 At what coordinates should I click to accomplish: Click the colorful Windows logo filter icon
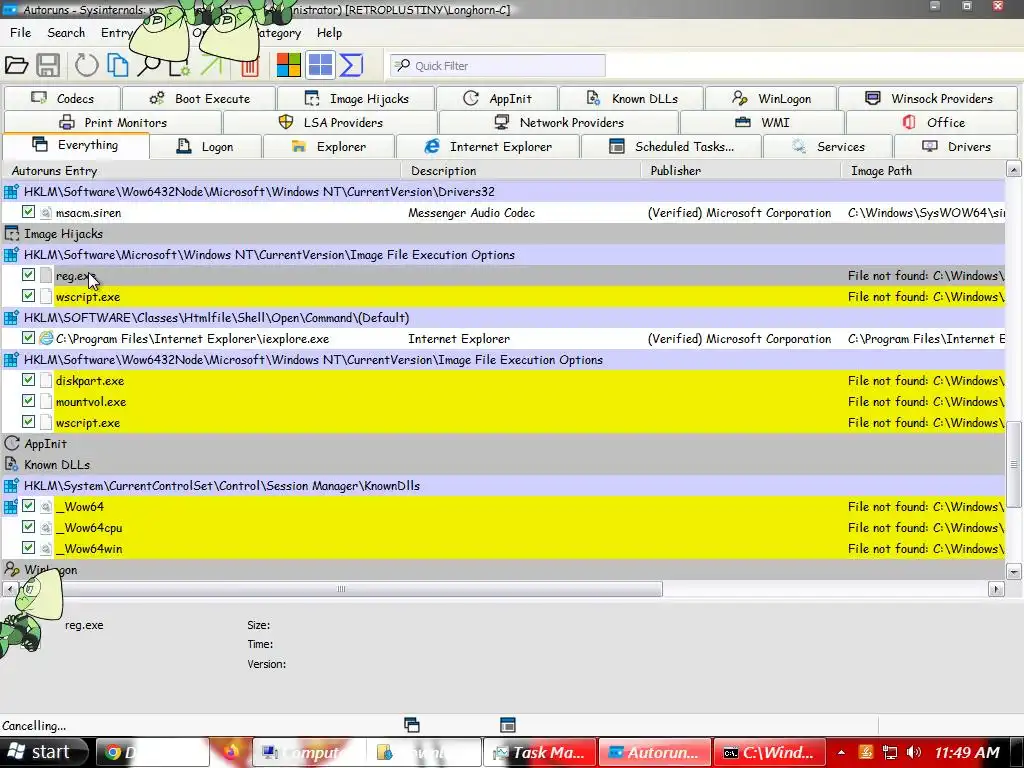(289, 65)
